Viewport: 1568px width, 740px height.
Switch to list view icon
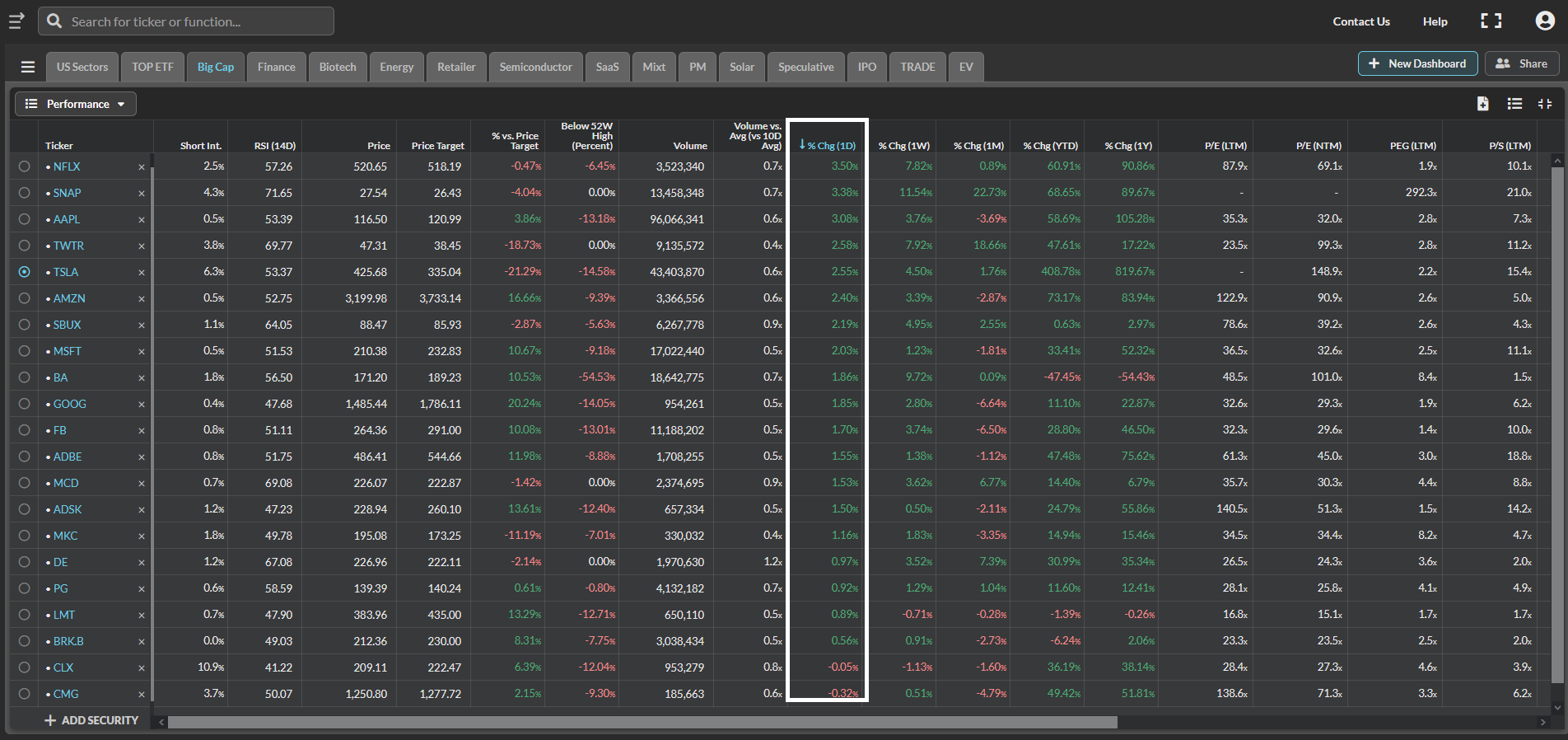coord(1514,103)
